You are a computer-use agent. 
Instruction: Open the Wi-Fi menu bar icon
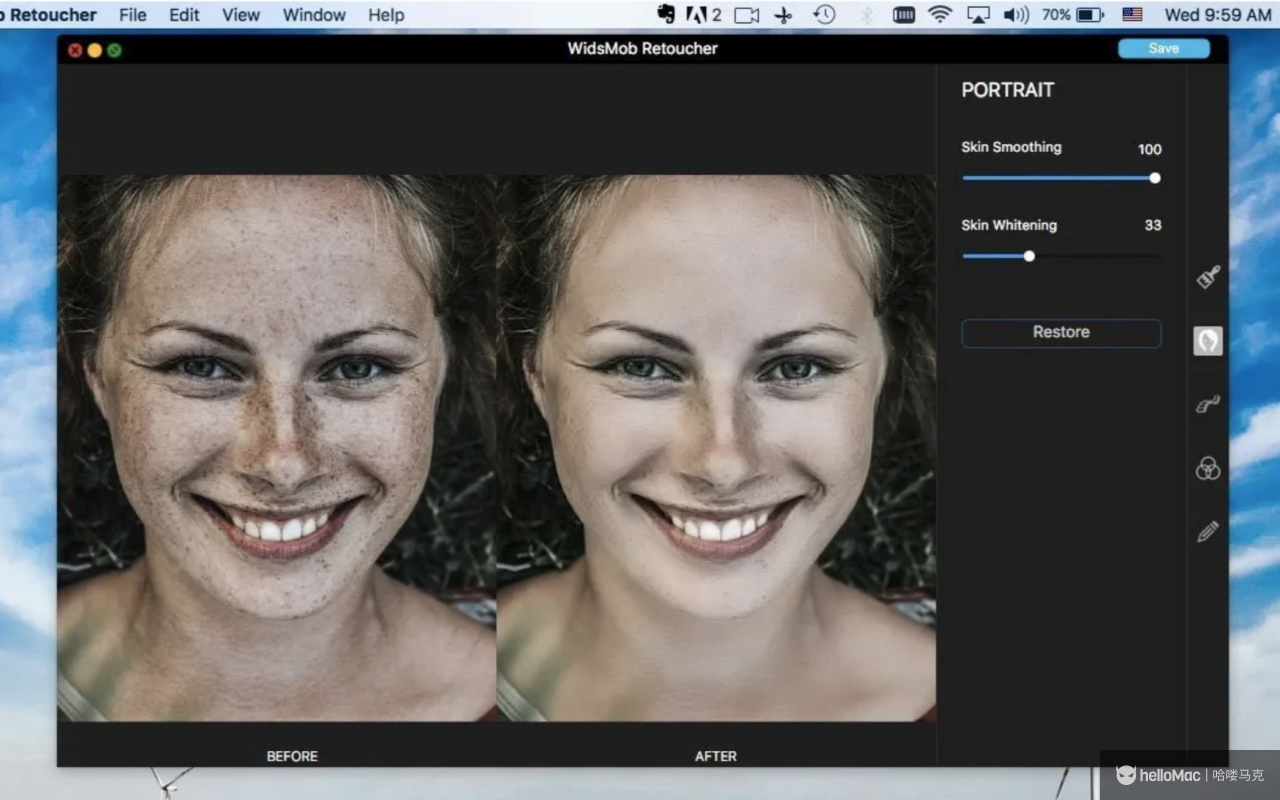coord(940,15)
